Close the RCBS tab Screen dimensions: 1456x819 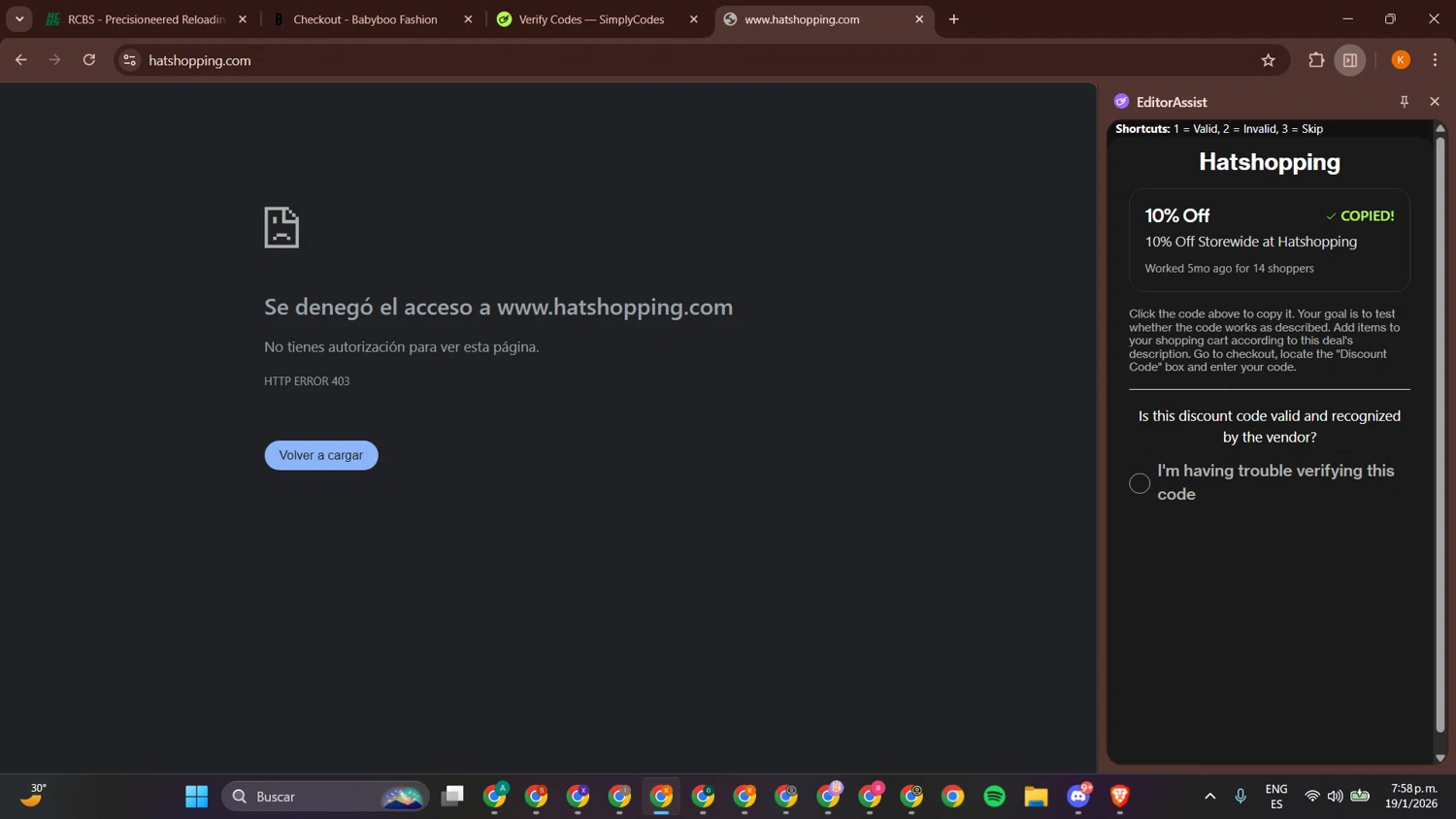tap(243, 19)
